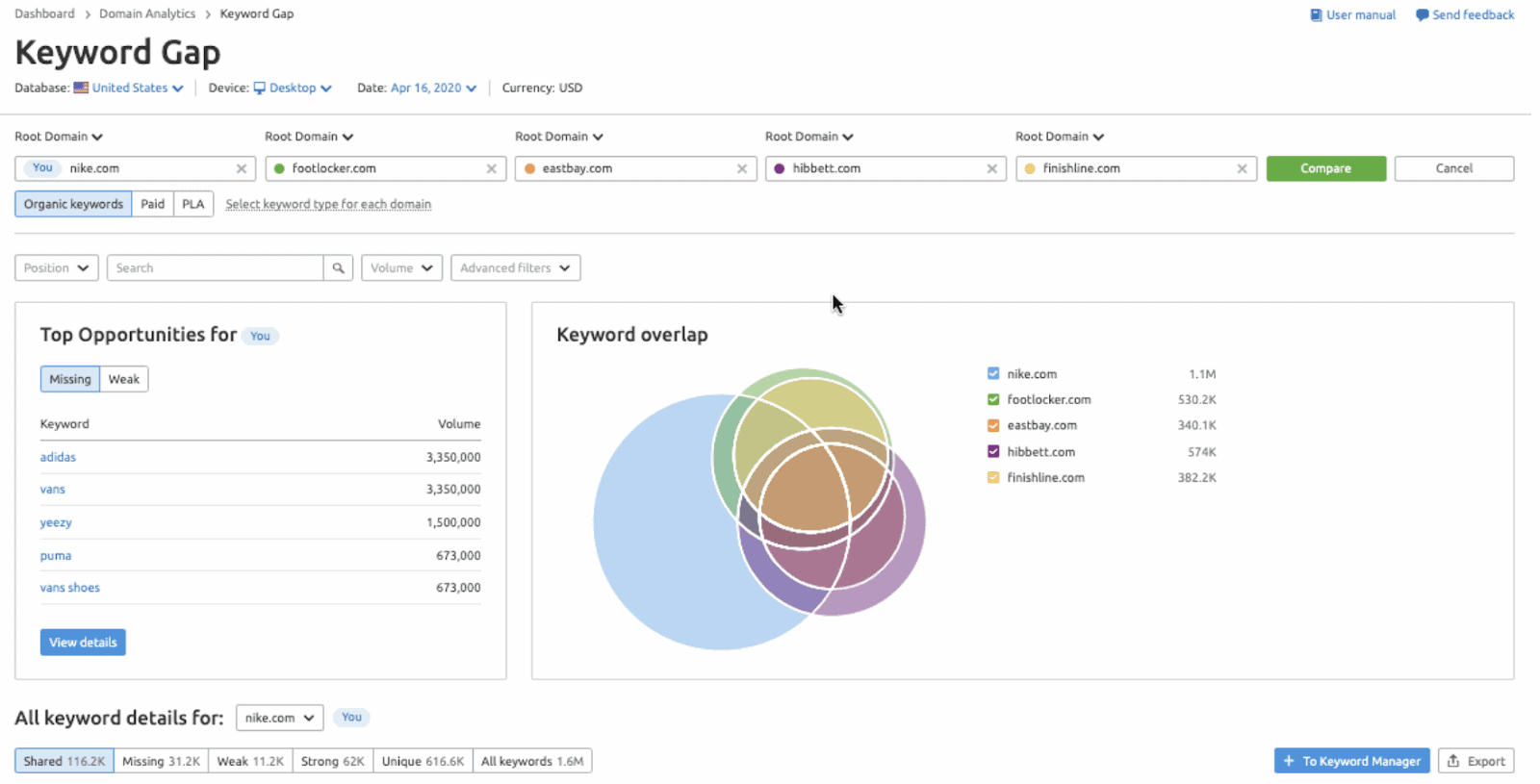The height and width of the screenshot is (784, 1540).
Task: Click the hibbett.com purple color dot
Action: tap(780, 168)
